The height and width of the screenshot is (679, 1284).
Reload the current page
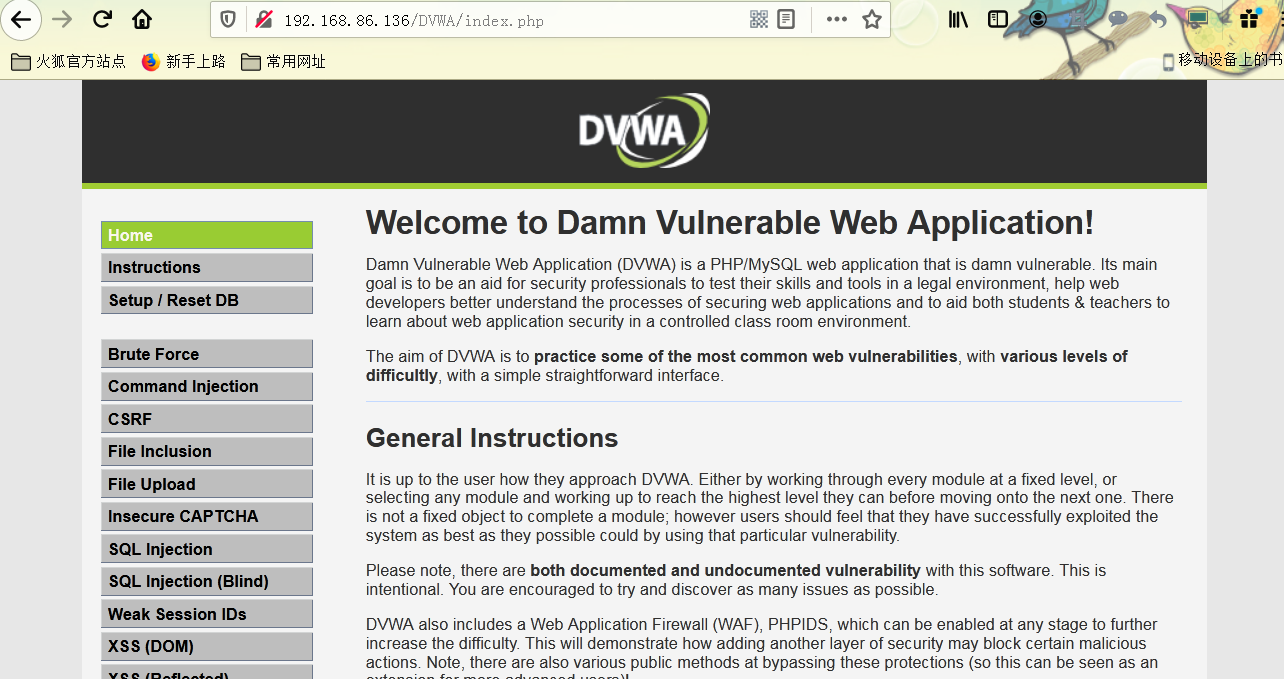coord(102,19)
